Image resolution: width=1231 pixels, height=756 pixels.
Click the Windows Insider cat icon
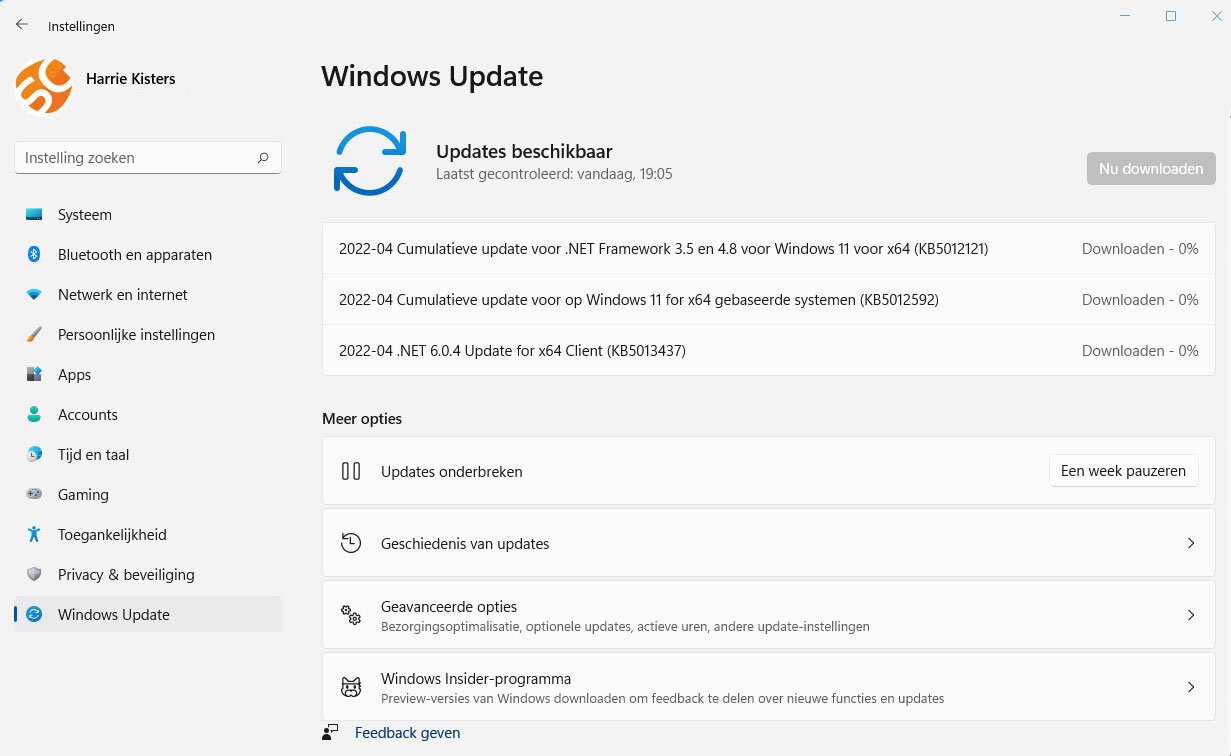(351, 687)
